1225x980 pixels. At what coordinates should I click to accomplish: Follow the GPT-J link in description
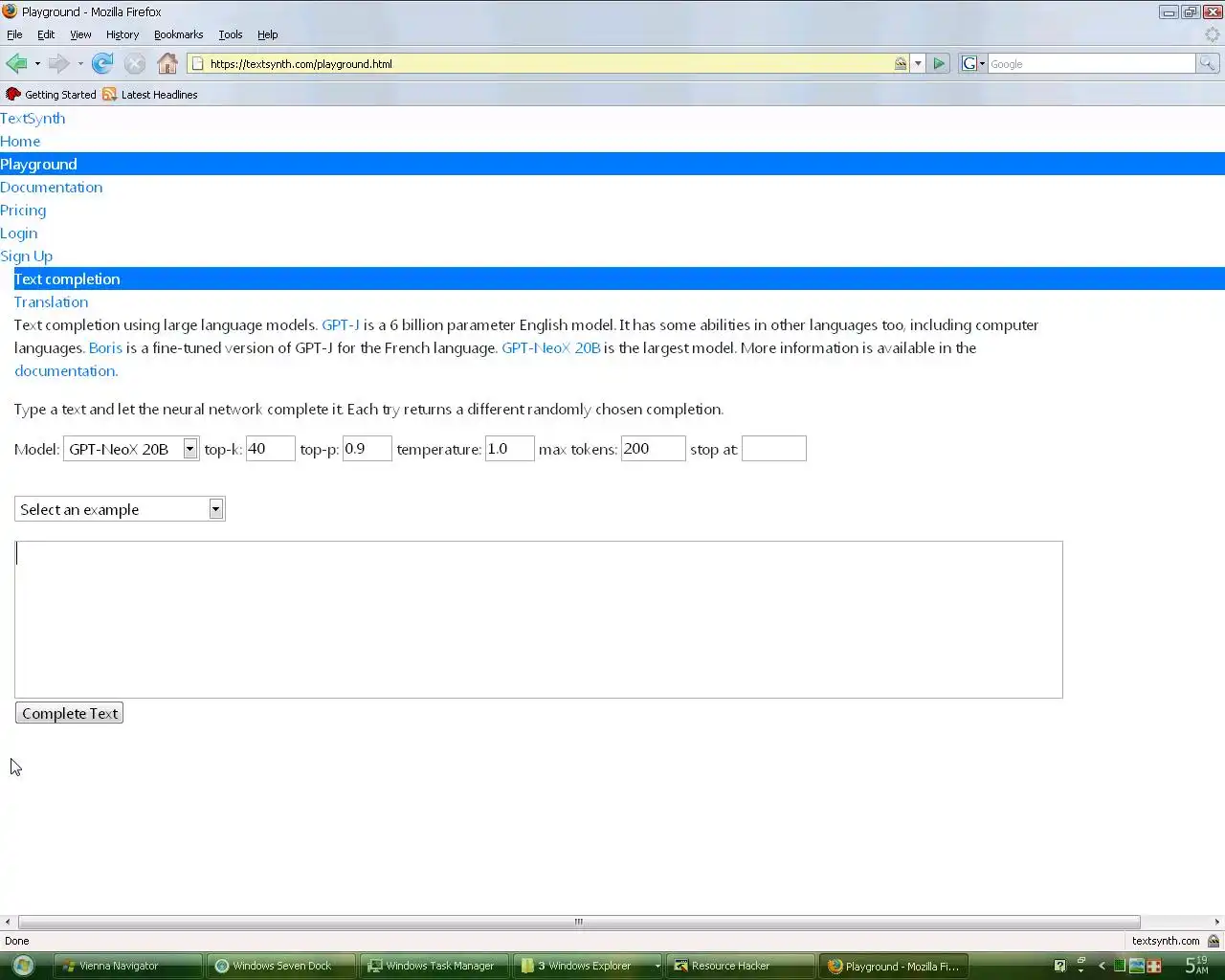tap(341, 325)
